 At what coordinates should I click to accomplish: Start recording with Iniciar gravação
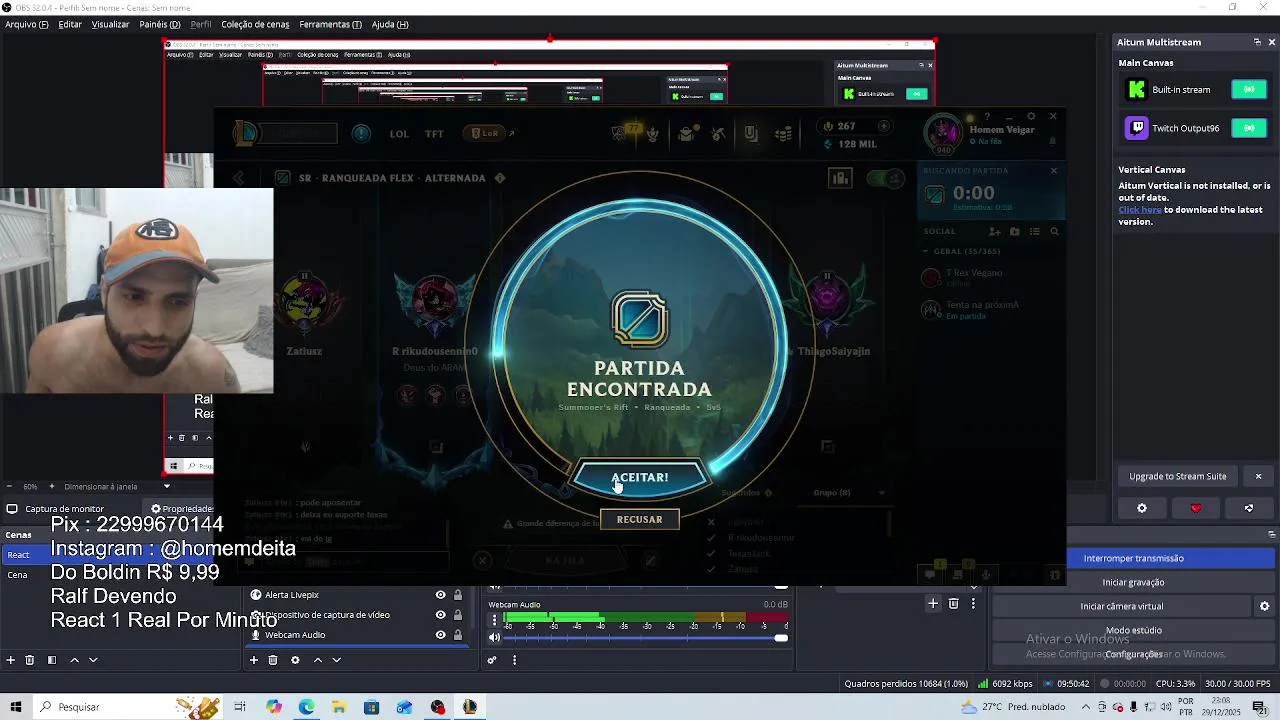pyautogui.click(x=1133, y=582)
